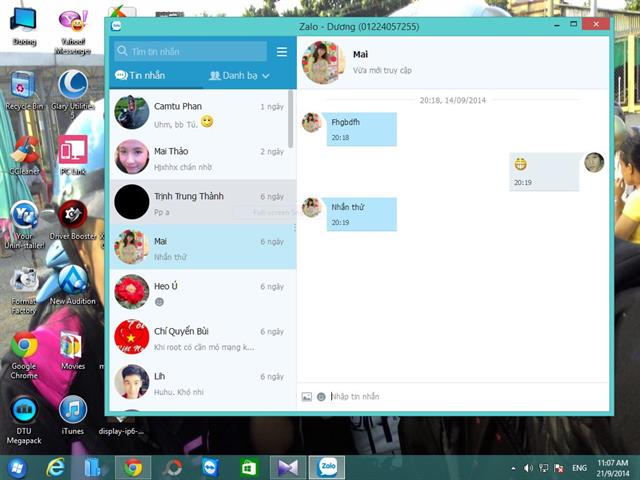640x480 pixels.
Task: Open Your Uninstaller desktop icon
Action: [24, 225]
